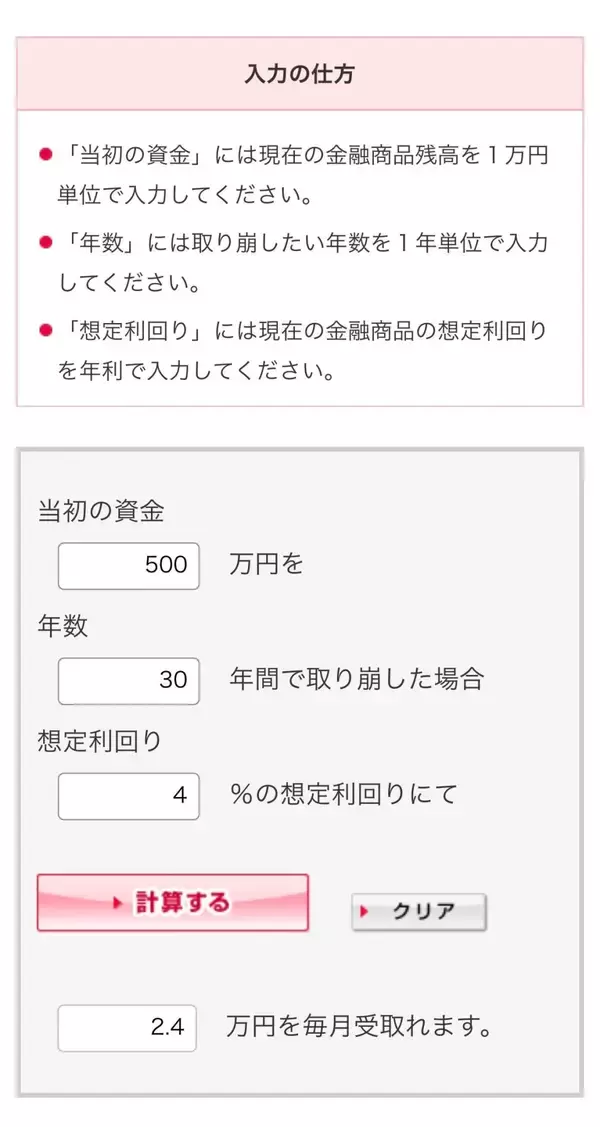Click the red arrow icon on クリア
This screenshot has width=600, height=1127.
365,912
